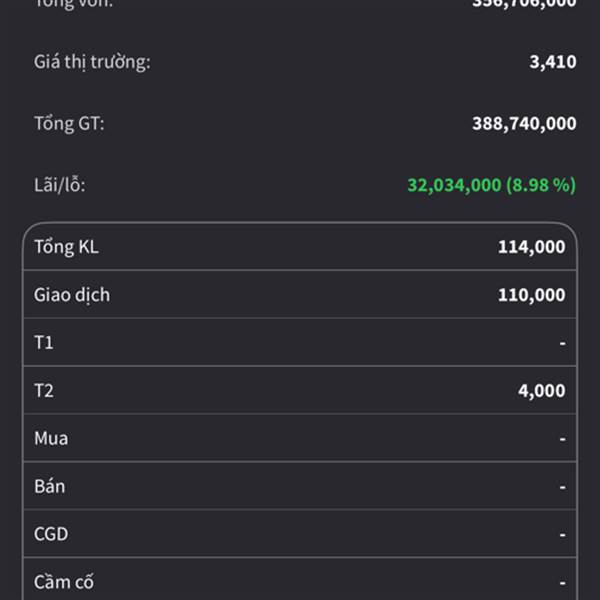Click the dash value in the Bán row
600x600 pixels.
coord(562,487)
